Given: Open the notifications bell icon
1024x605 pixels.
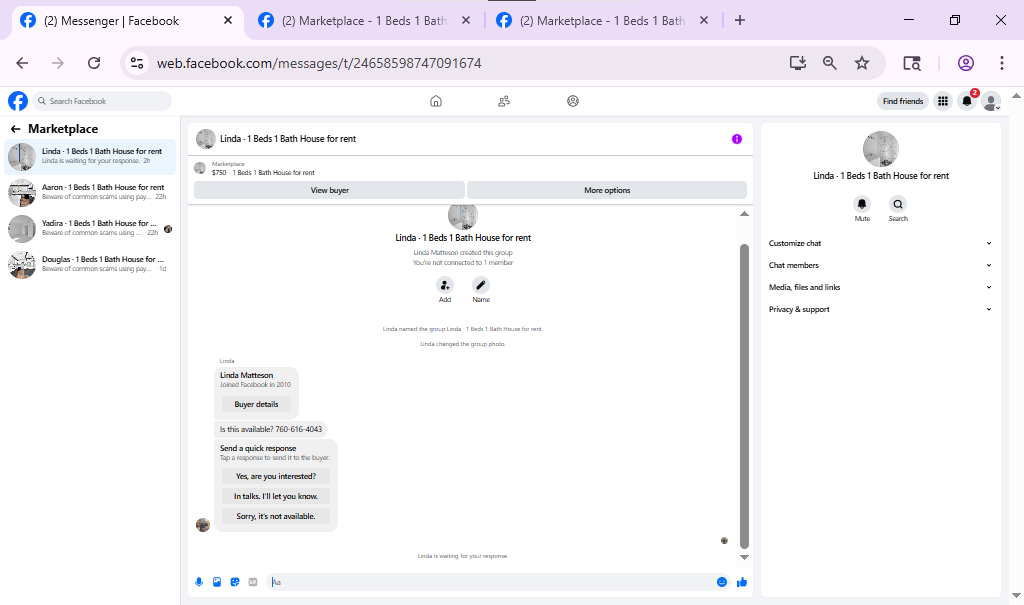Looking at the screenshot, I should click(967, 101).
